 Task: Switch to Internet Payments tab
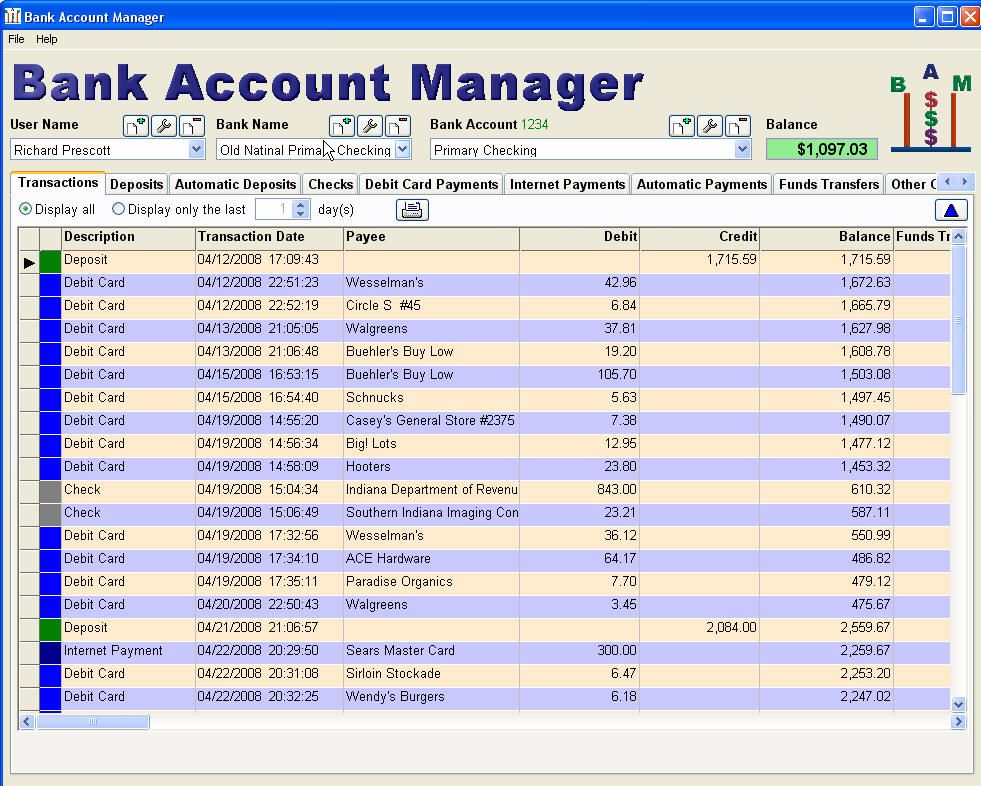coord(567,185)
